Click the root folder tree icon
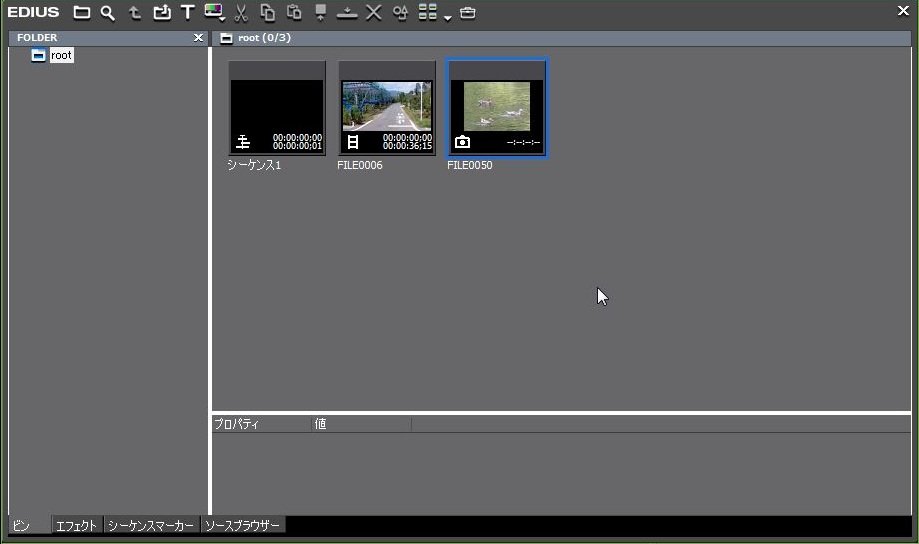The height and width of the screenshot is (544, 919). click(38, 55)
